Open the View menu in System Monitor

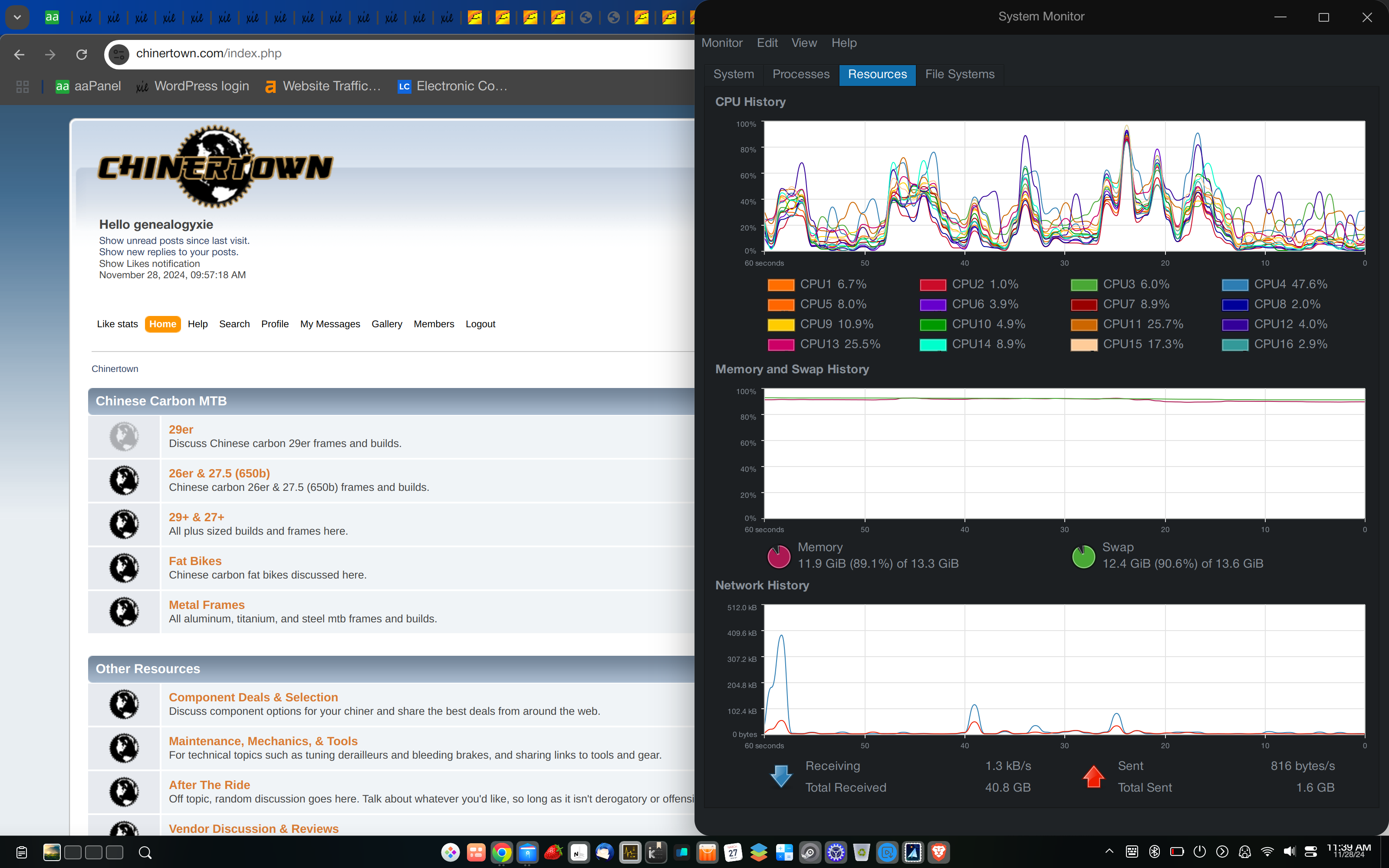point(804,43)
